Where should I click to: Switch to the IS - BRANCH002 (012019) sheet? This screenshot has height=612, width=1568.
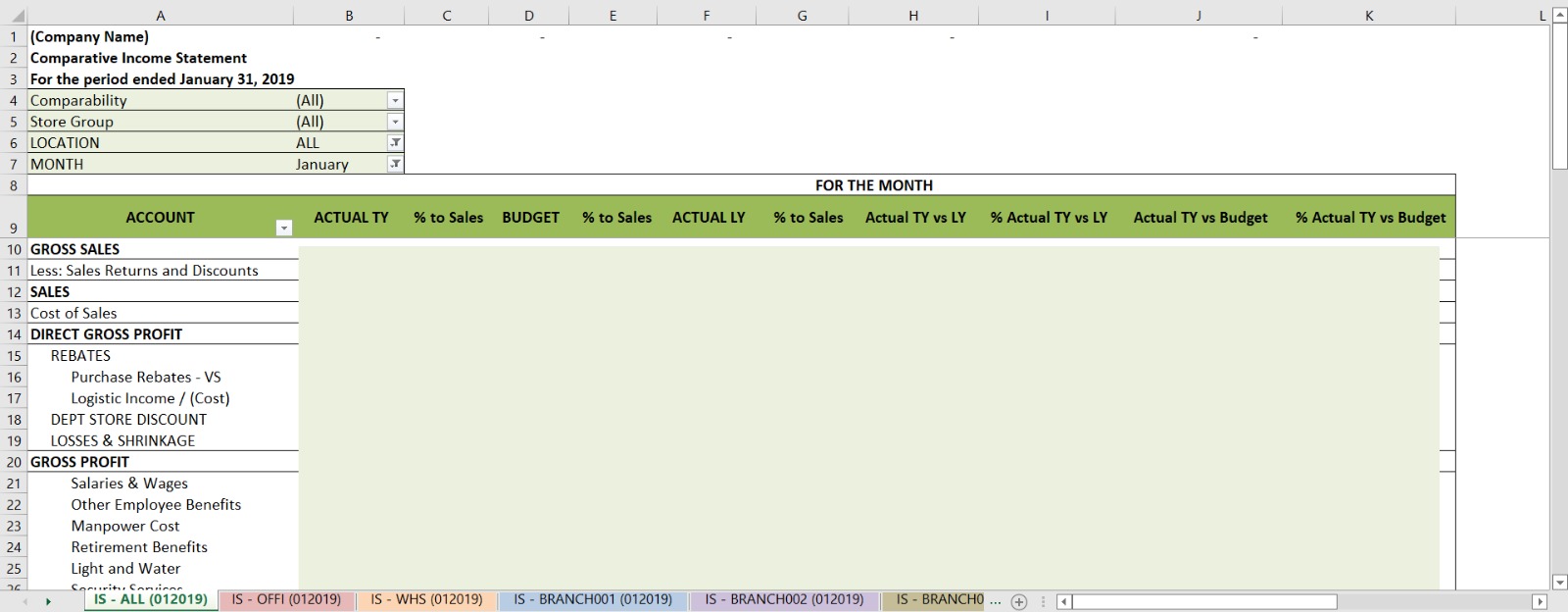tap(784, 599)
